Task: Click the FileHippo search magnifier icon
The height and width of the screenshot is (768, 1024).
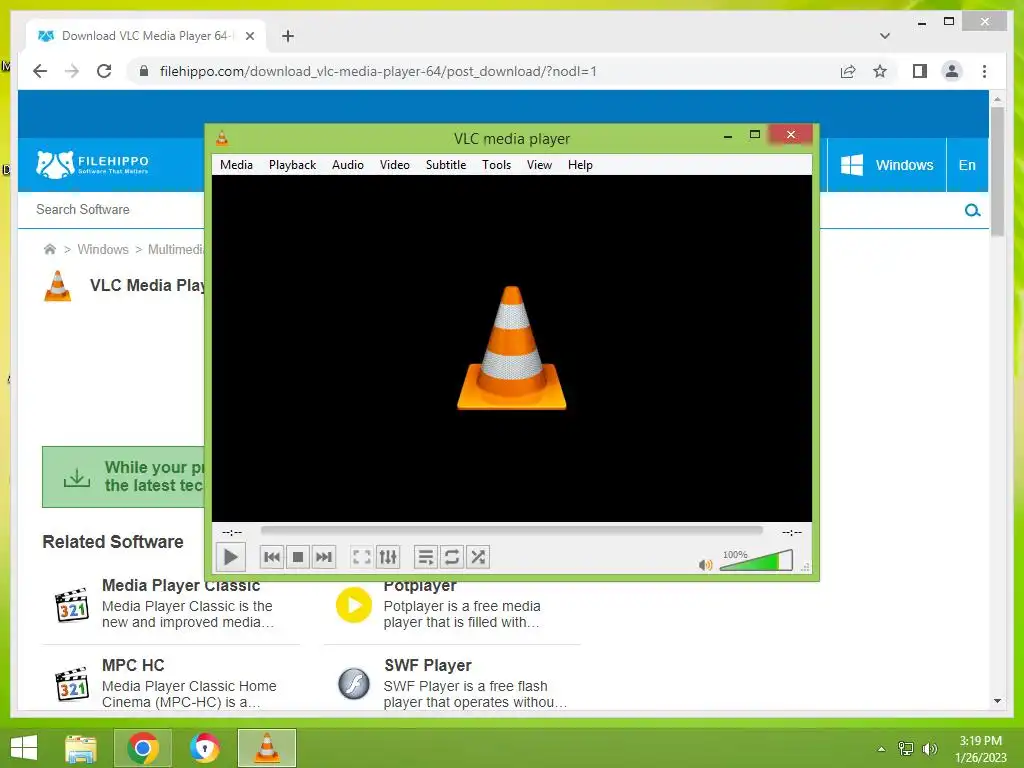Action: pos(972,210)
